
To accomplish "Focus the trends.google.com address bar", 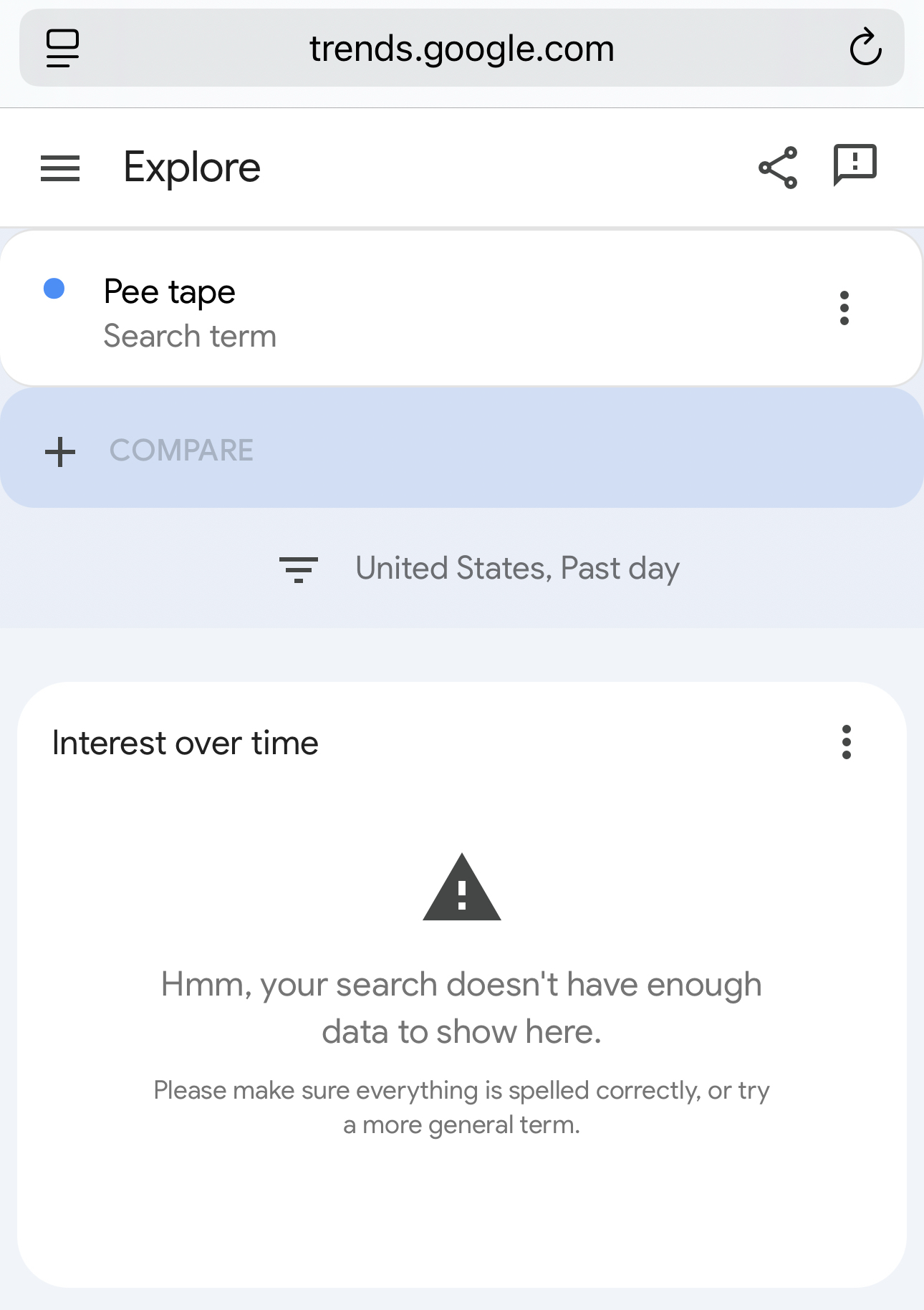I will click(x=461, y=49).
